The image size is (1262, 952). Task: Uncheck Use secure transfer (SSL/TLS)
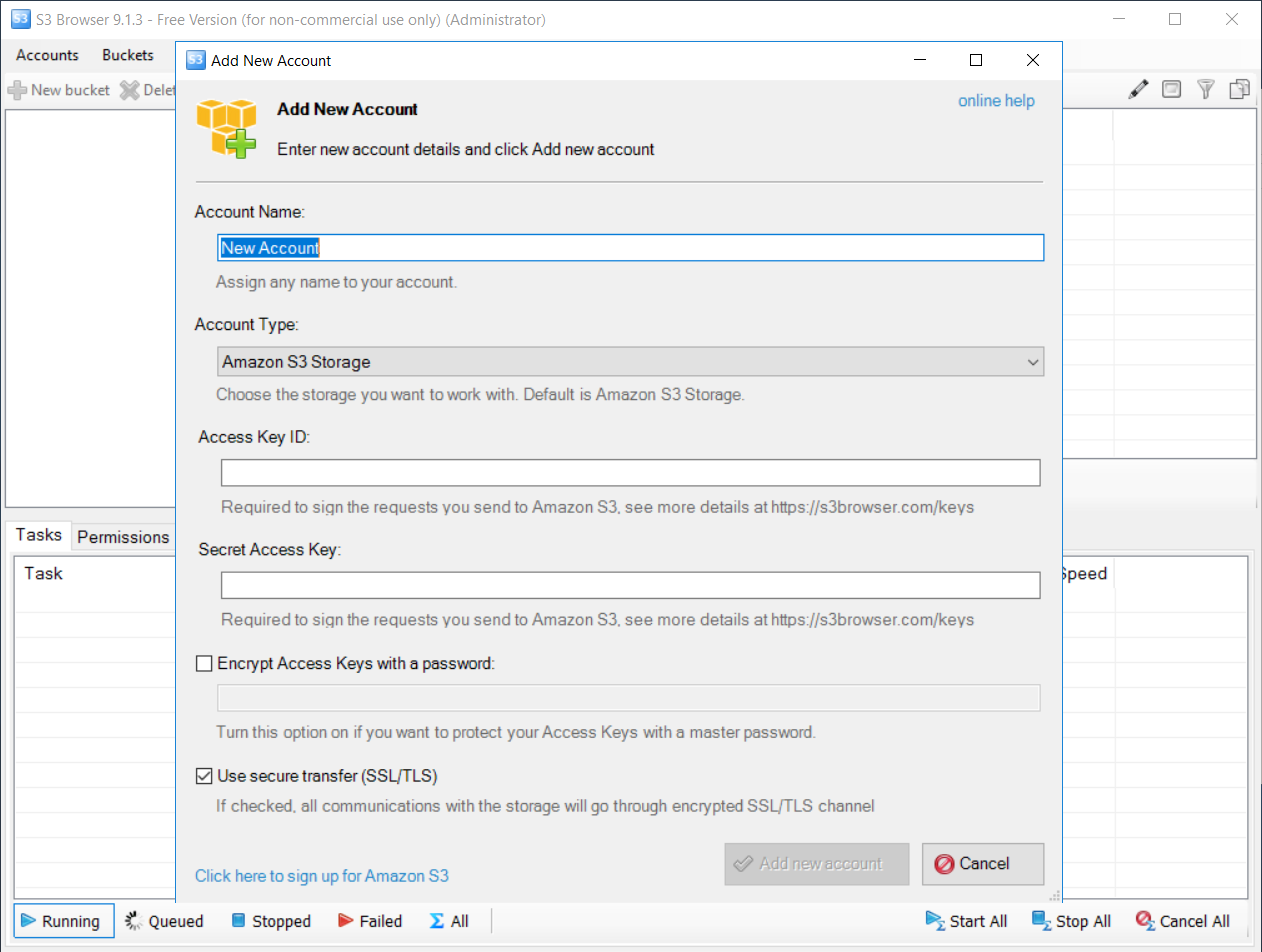(204, 775)
